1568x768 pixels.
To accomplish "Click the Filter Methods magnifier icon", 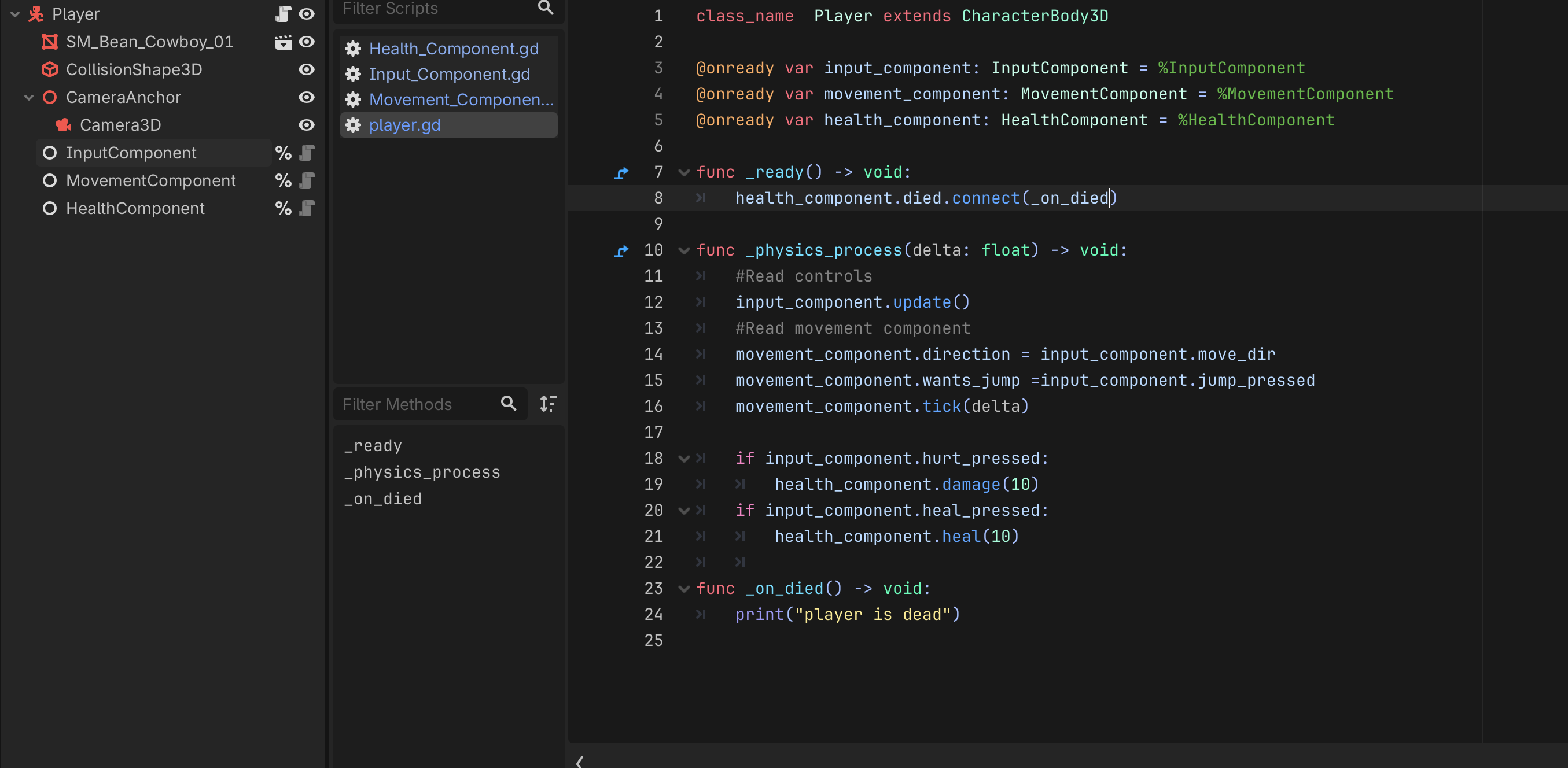I will pos(509,404).
